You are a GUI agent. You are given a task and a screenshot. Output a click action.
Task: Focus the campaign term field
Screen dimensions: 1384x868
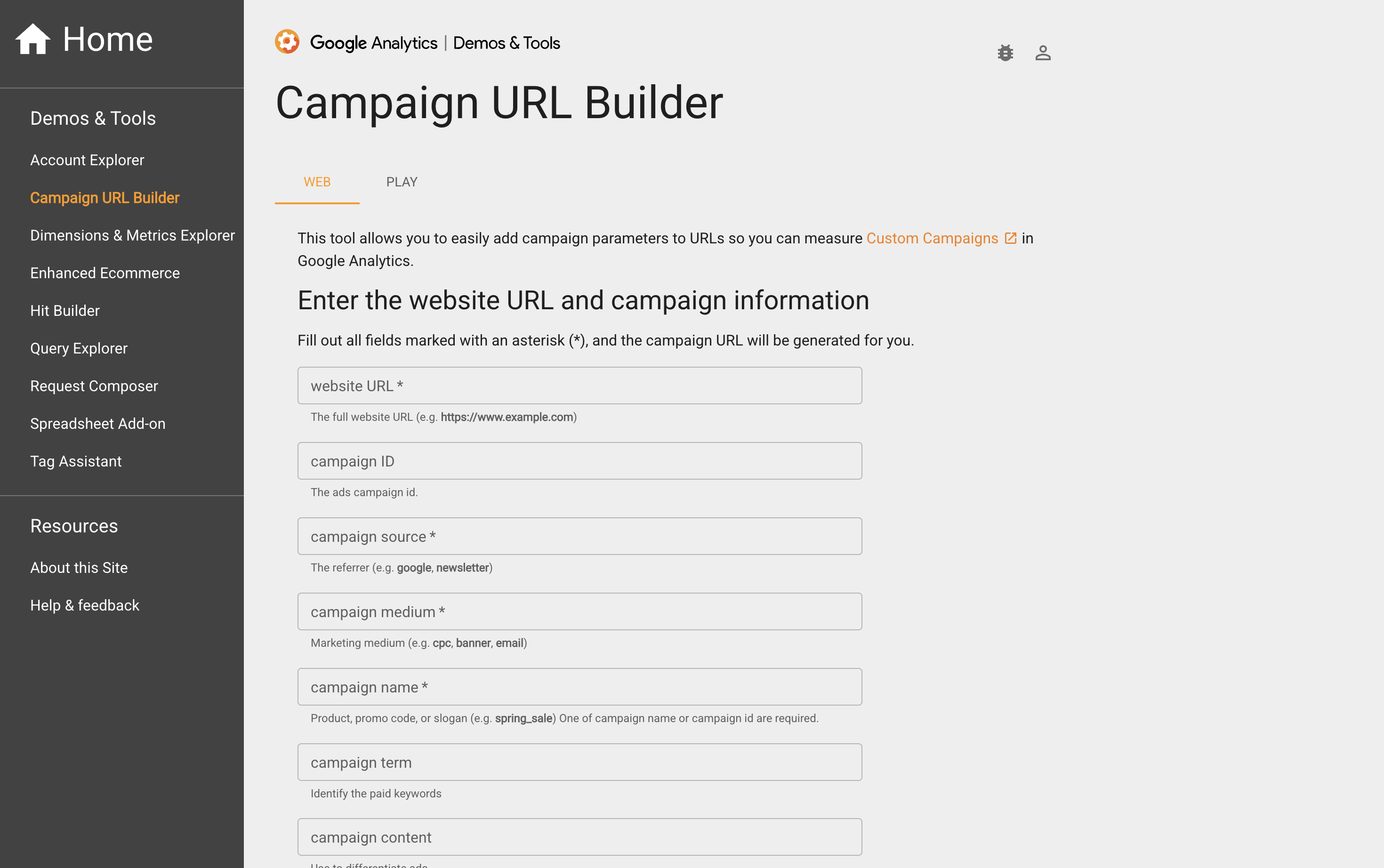(x=579, y=763)
